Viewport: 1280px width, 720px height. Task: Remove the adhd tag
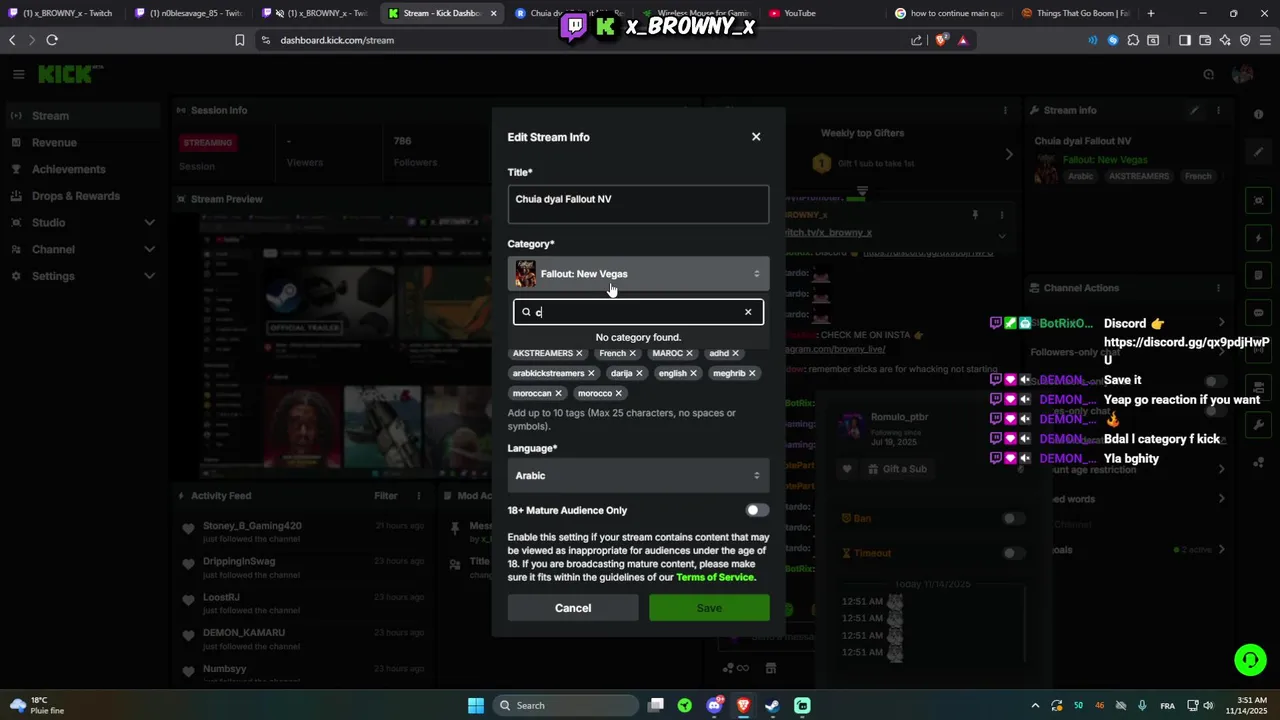(x=735, y=353)
